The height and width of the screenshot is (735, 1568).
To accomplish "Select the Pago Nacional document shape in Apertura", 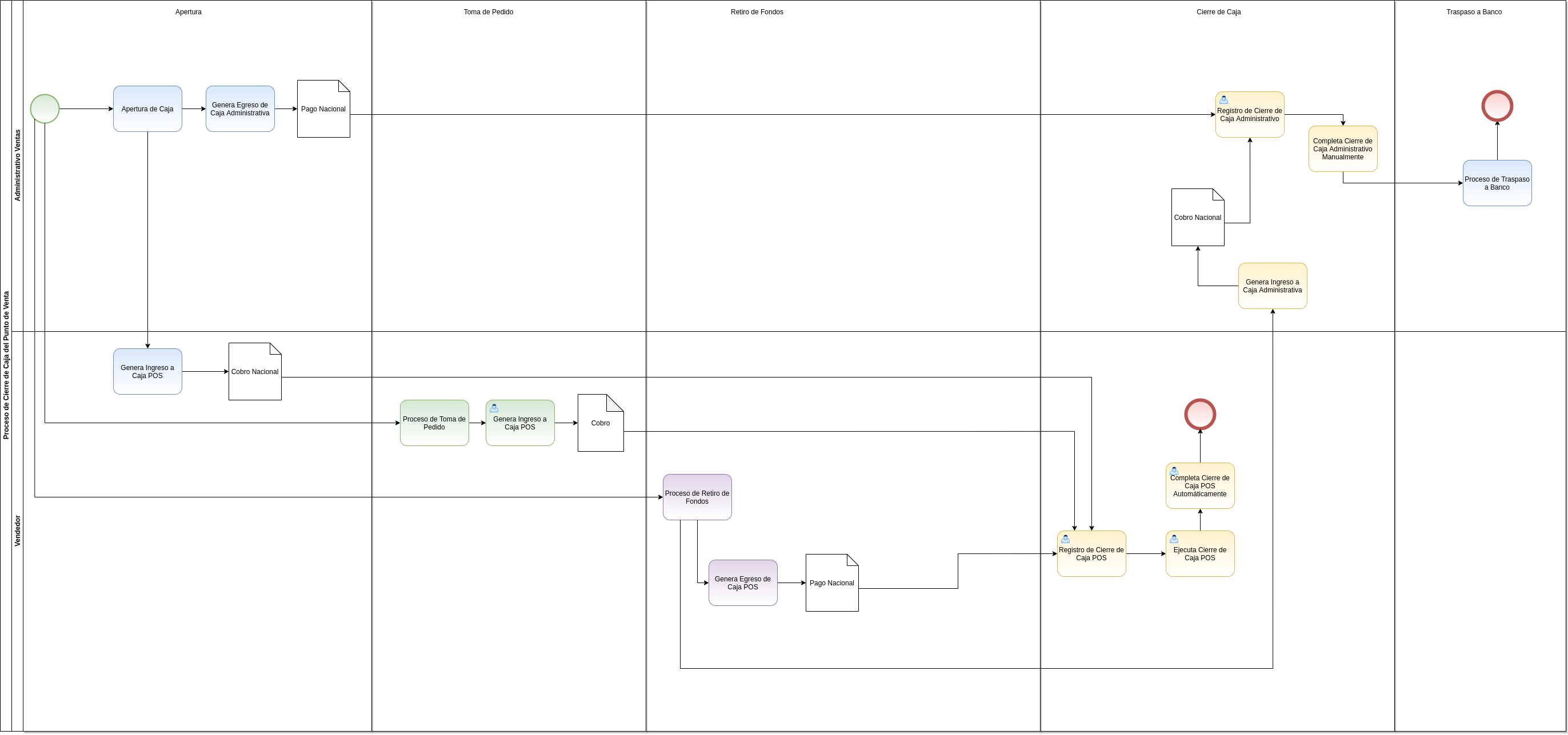I will tap(323, 109).
